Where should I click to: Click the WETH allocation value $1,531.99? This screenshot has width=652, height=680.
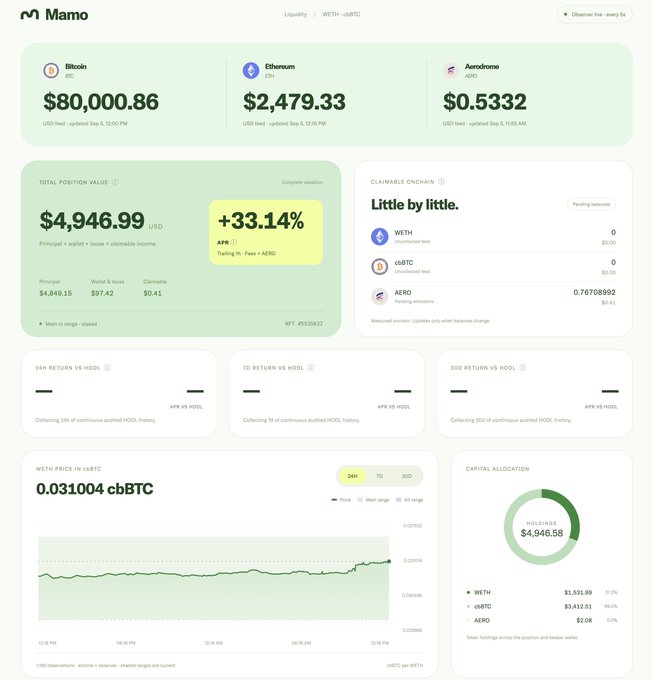pyautogui.click(x=578, y=592)
